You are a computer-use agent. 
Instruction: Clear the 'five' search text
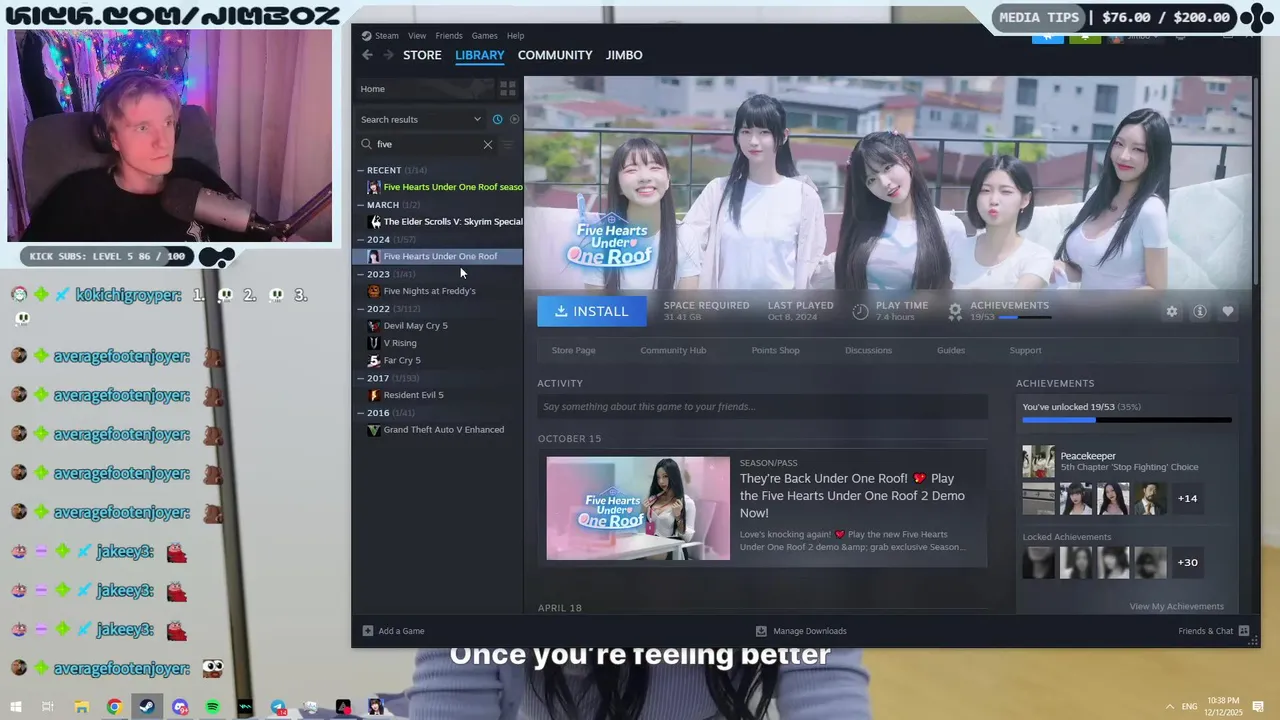click(x=488, y=144)
